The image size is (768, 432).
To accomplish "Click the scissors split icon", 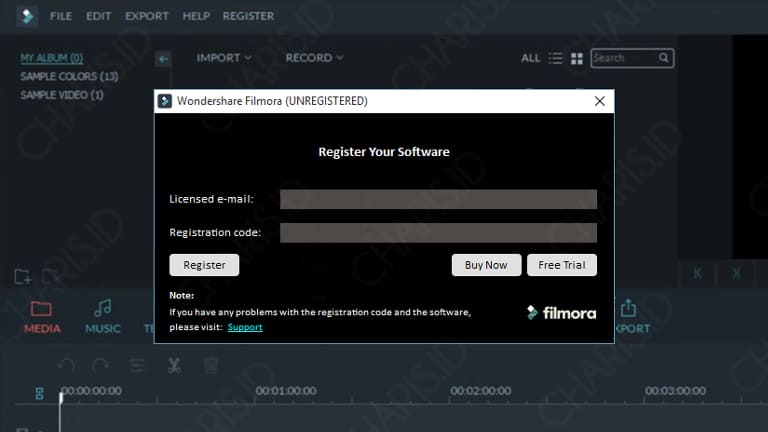I will pyautogui.click(x=174, y=366).
